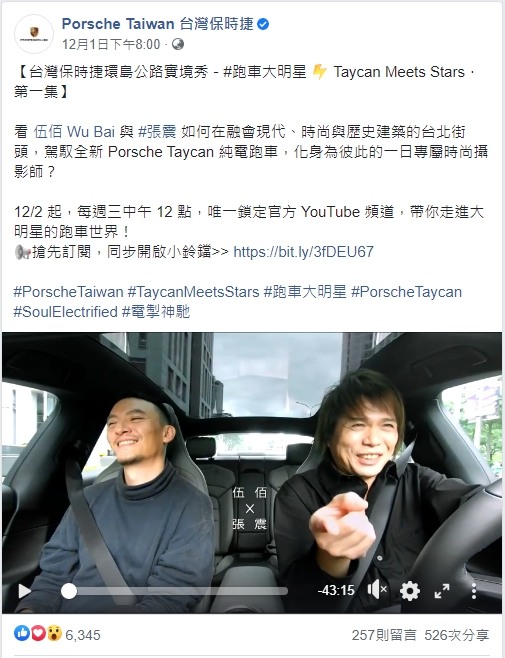Open Porsche Taiwan page name link
This screenshot has width=505, height=658.
tap(157, 24)
